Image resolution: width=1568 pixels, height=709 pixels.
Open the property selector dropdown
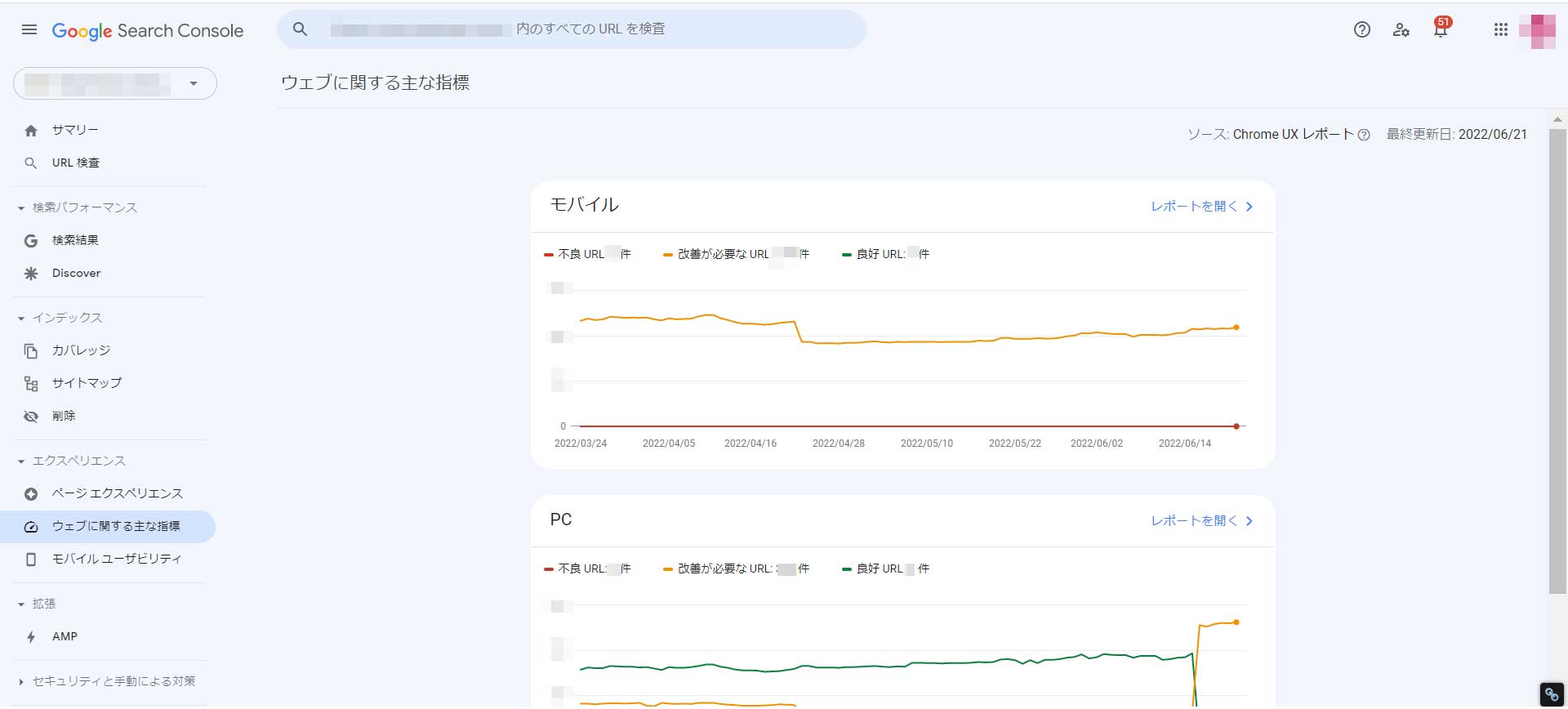pos(115,83)
